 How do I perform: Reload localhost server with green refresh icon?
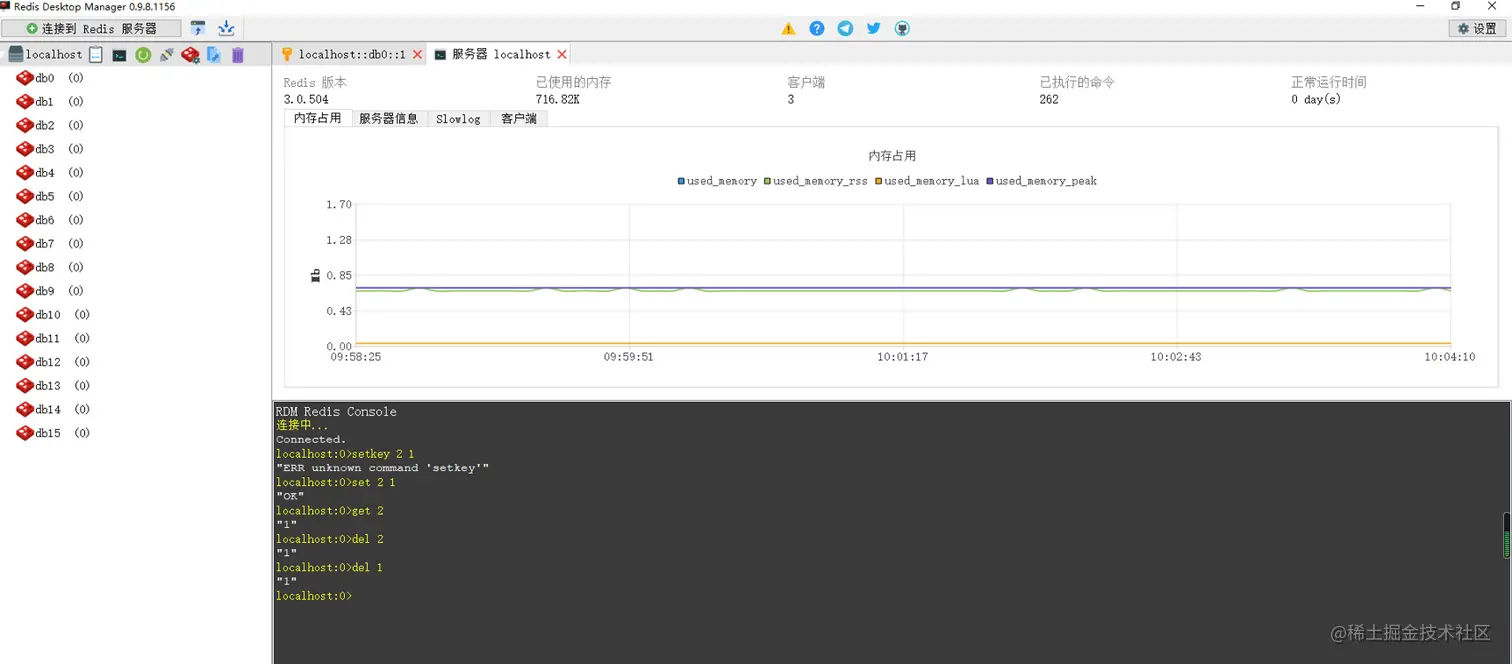click(x=143, y=55)
